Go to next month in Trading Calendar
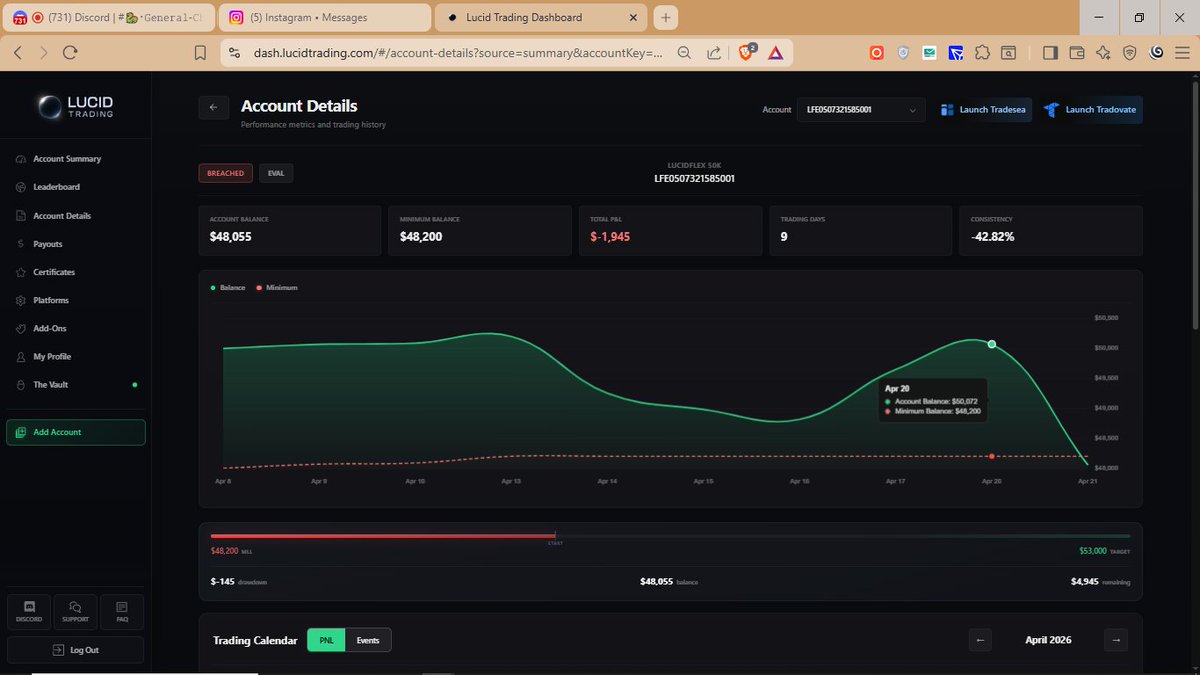 tap(1117, 640)
